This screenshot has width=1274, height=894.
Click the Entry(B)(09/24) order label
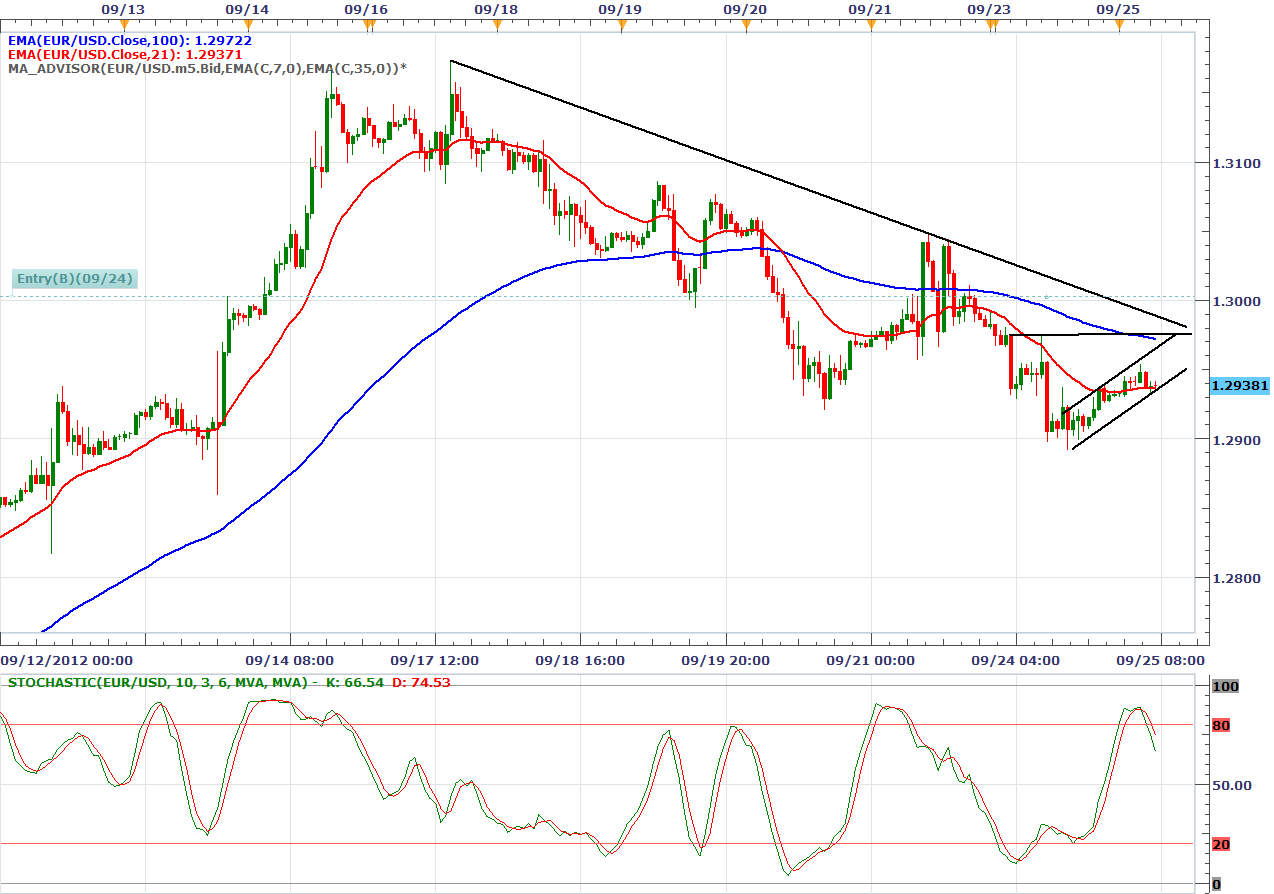76,279
